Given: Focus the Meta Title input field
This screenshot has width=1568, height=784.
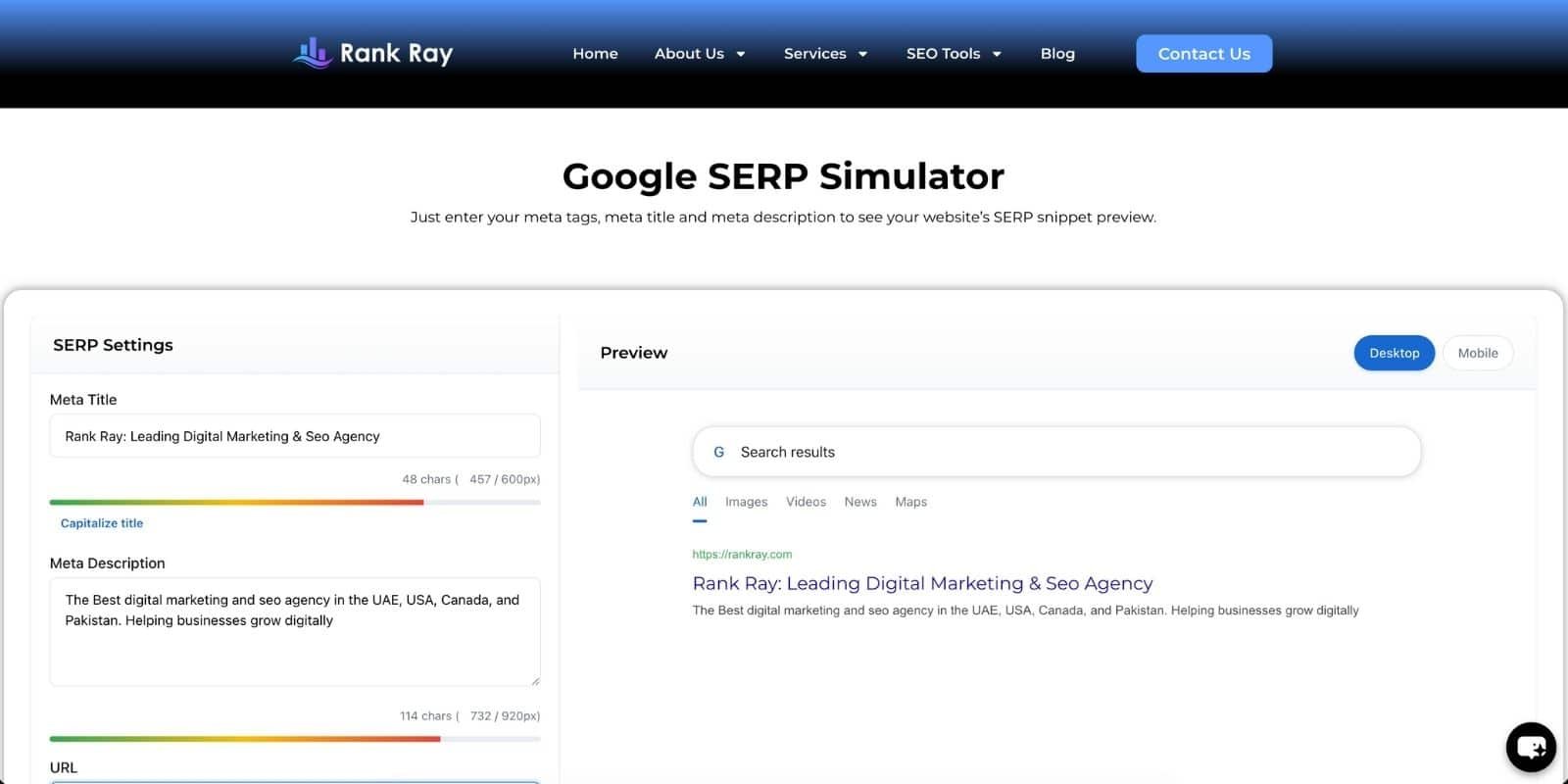Looking at the screenshot, I should pyautogui.click(x=294, y=436).
